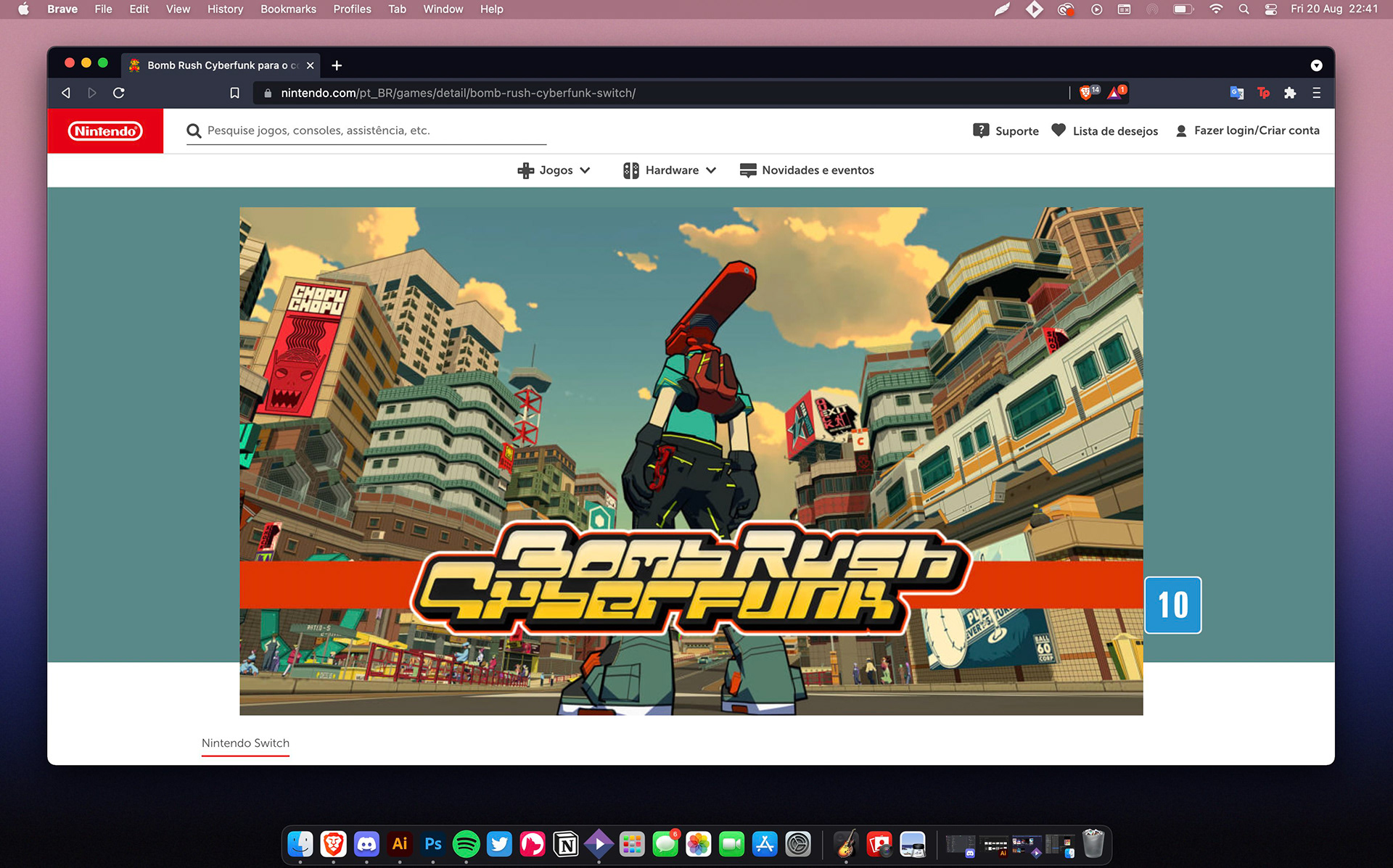1393x868 pixels.
Task: Open the Bookmarks menu in menu bar
Action: point(288,9)
